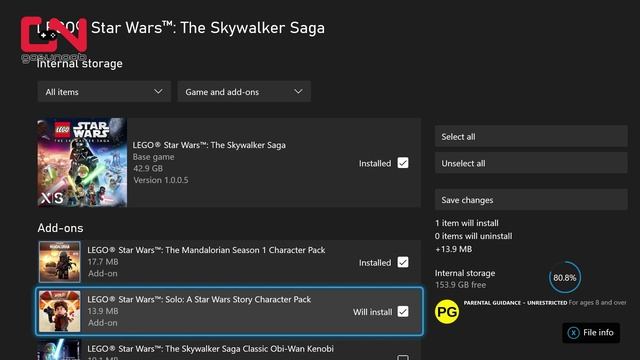Open the Game and add-ons dropdown
Image resolution: width=640 pixels, height=360 pixels.
tap(244, 92)
